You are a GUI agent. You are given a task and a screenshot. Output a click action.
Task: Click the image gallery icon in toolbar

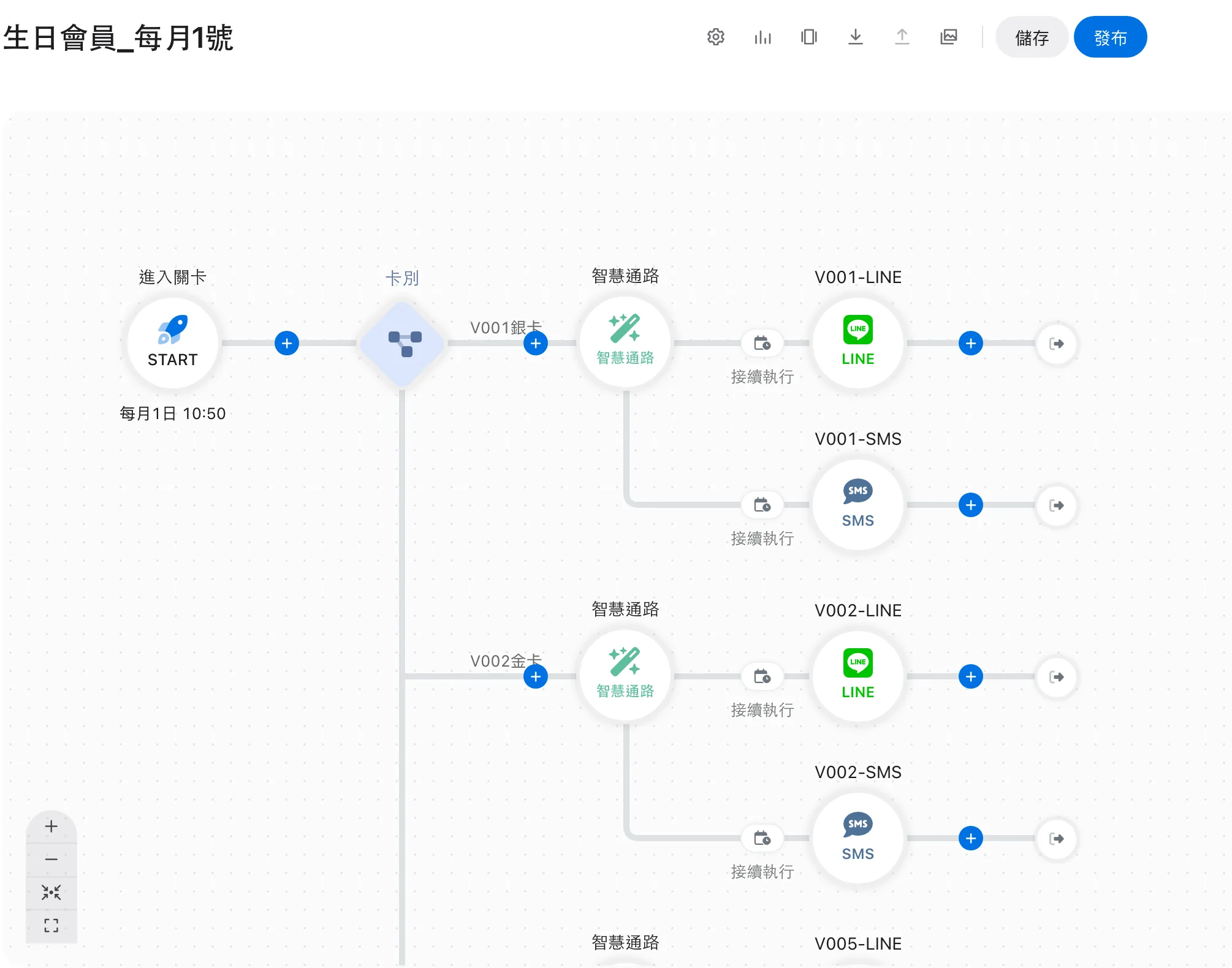click(x=949, y=37)
